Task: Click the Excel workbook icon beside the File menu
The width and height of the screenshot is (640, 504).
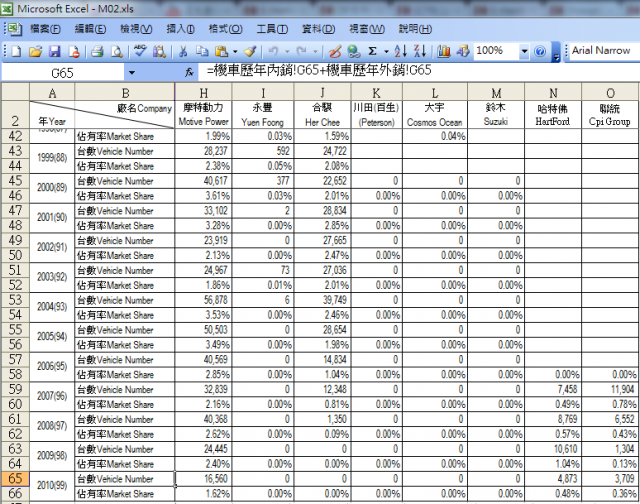Action: (15, 29)
